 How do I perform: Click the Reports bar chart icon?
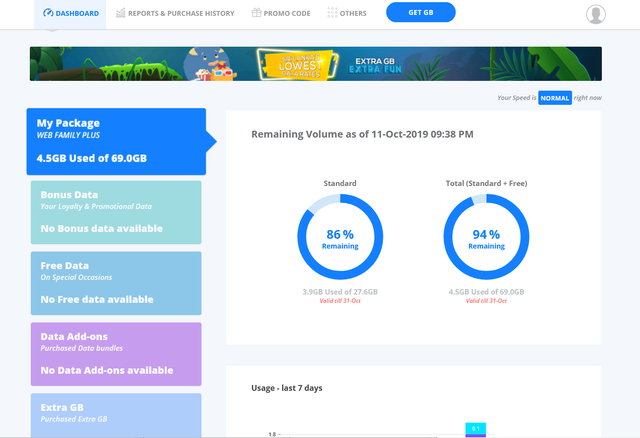(x=120, y=13)
